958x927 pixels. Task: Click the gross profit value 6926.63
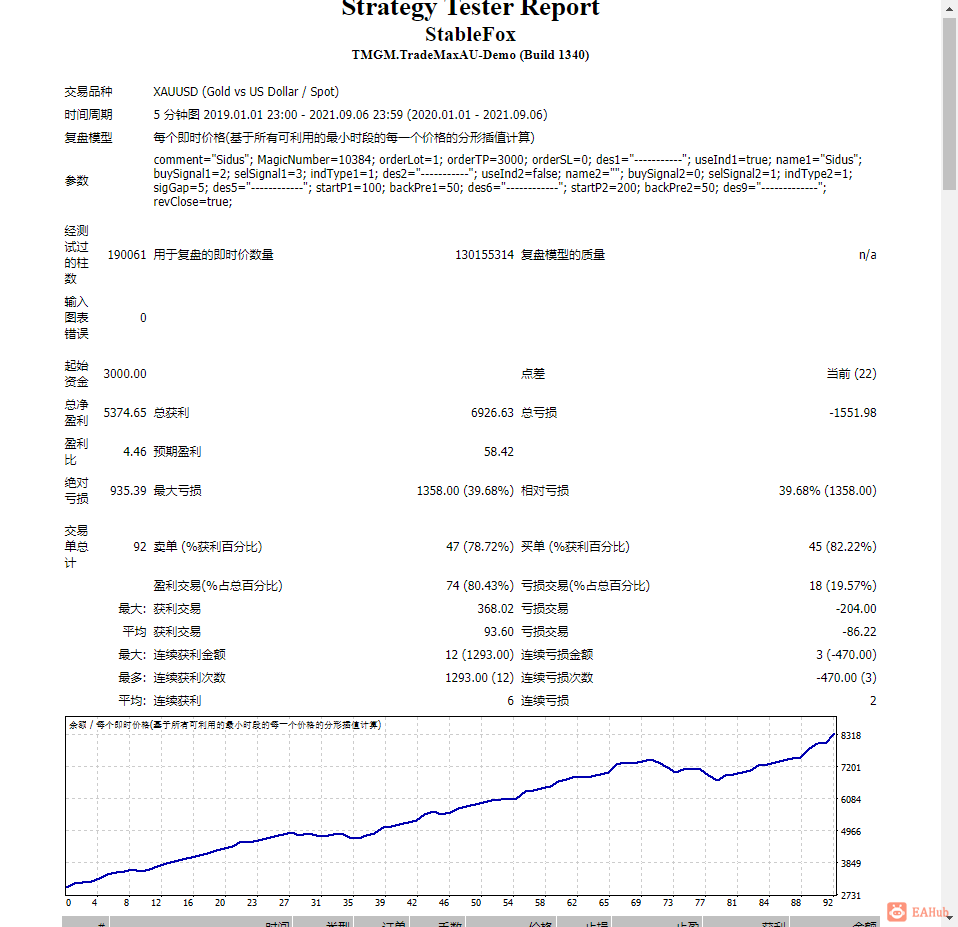coord(492,413)
